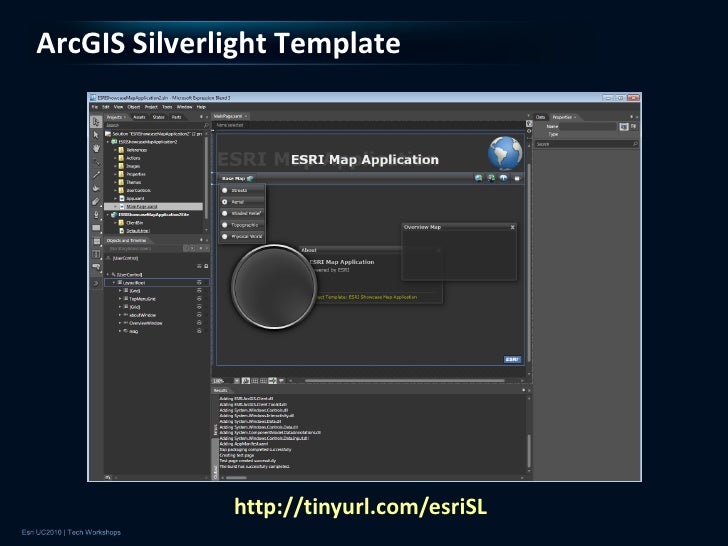Image resolution: width=728 pixels, height=546 pixels.
Task: Expand the ClientBin folder
Action: [x=115, y=223]
